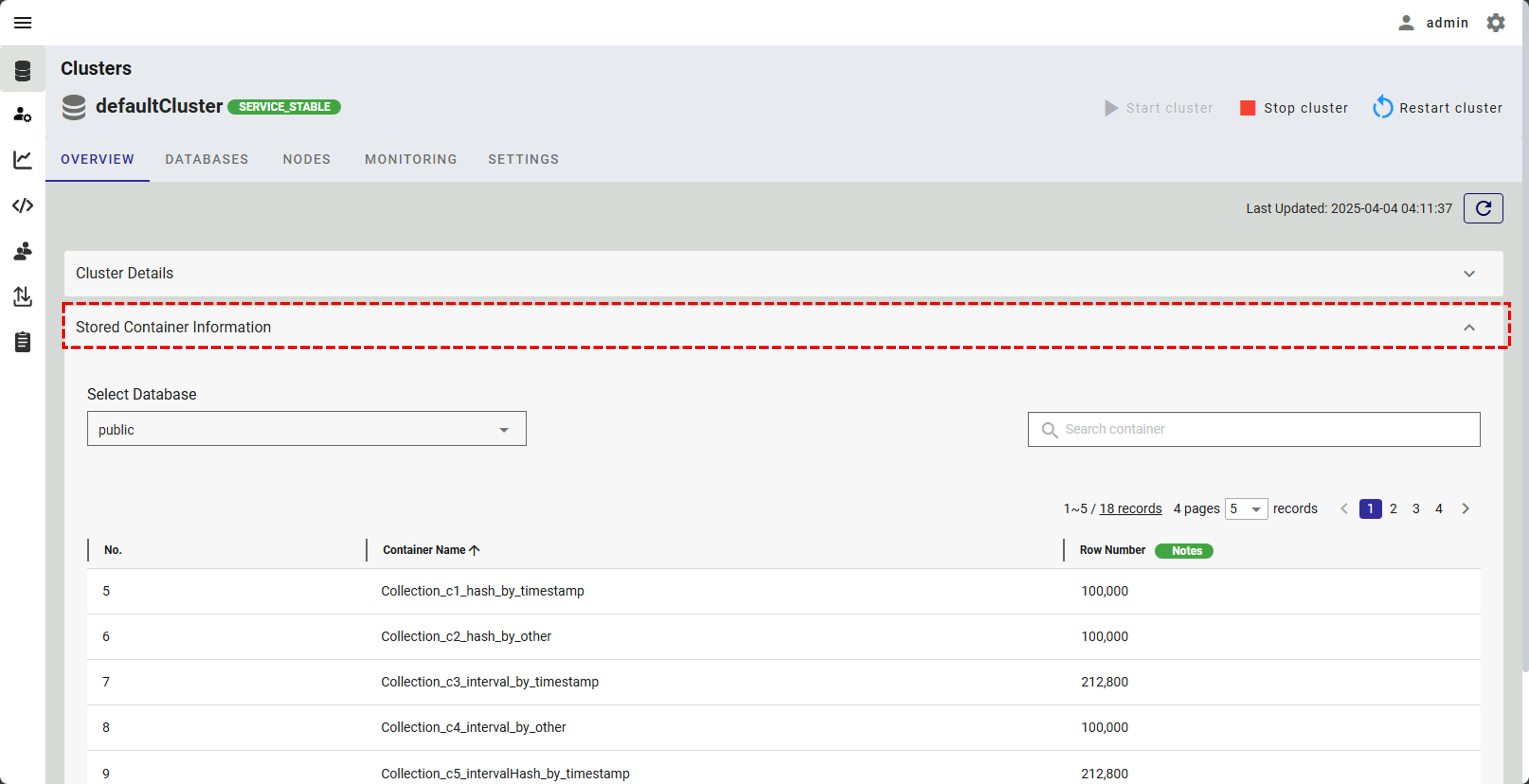Screen dimensions: 1529x784
Task: Open the hamburger navigation menu
Action: [x=23, y=23]
